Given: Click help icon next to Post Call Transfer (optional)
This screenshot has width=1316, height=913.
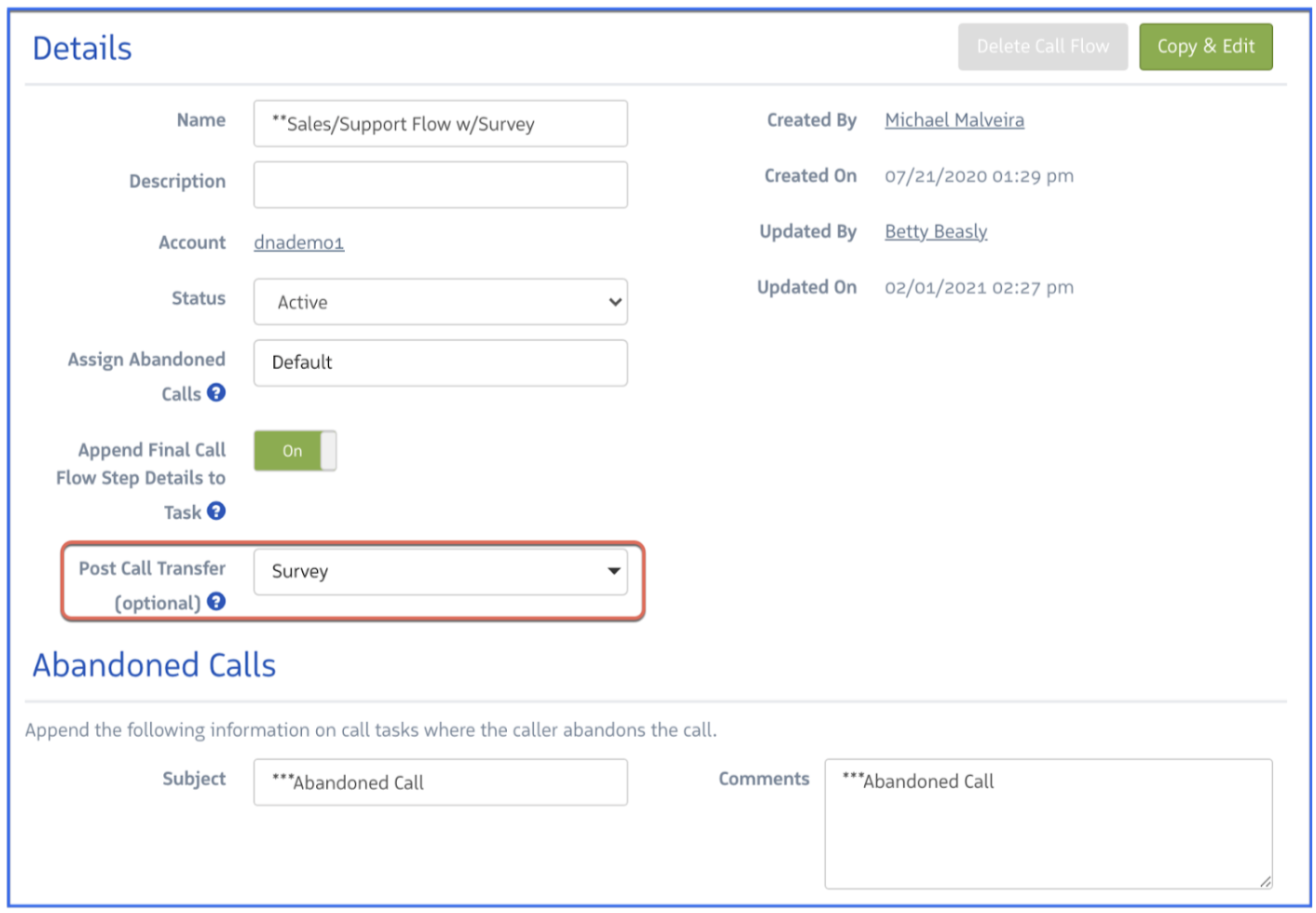Looking at the screenshot, I should point(216,602).
